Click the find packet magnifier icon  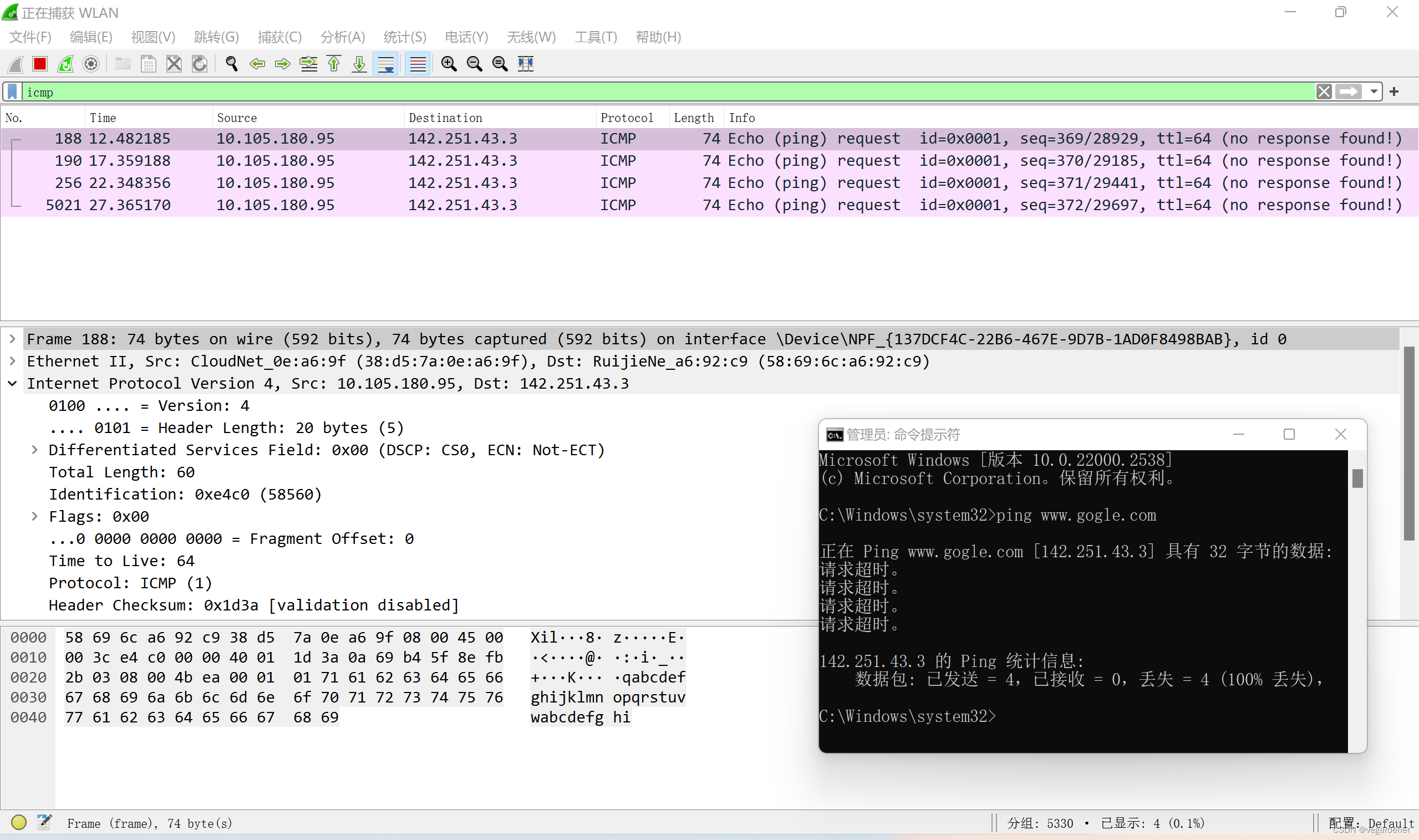pyautogui.click(x=231, y=64)
